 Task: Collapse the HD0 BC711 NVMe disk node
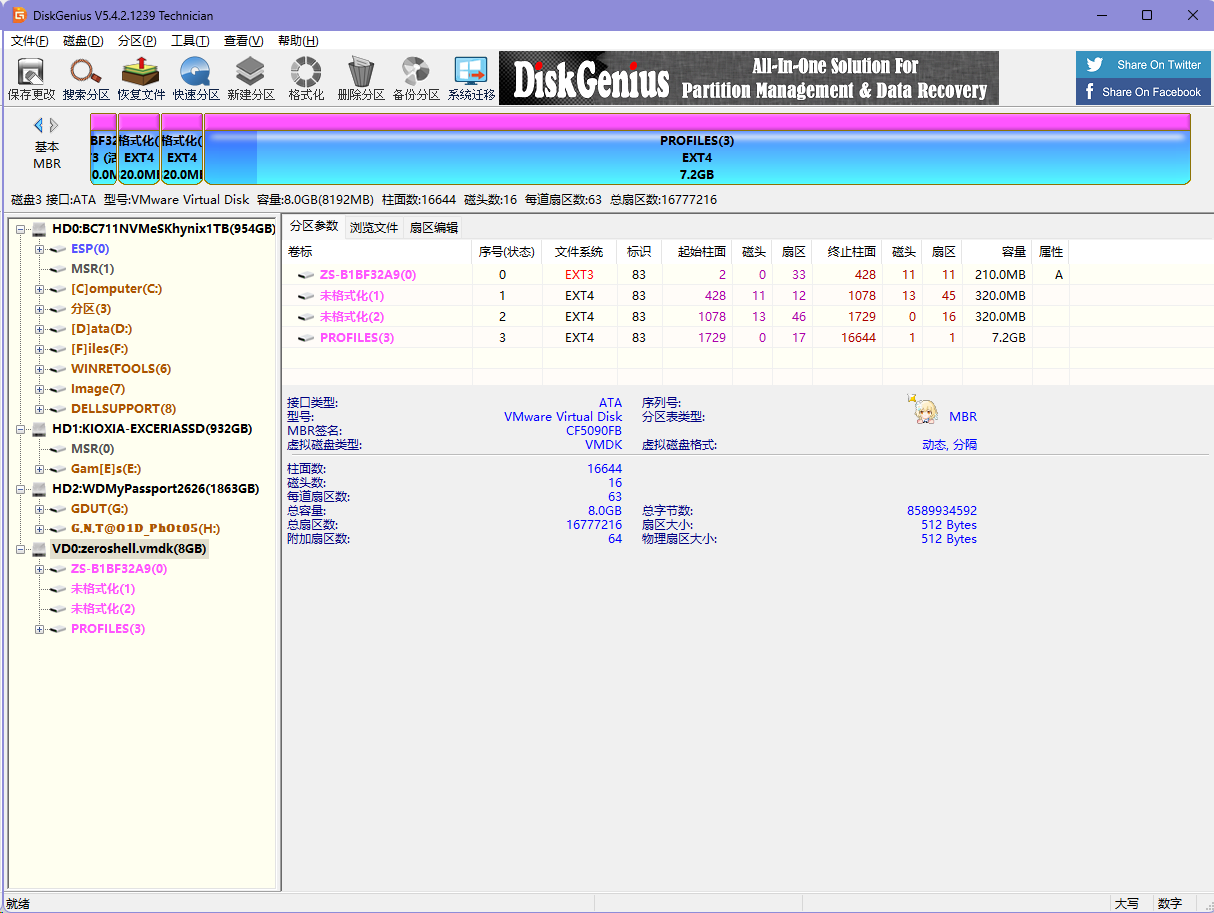point(21,229)
